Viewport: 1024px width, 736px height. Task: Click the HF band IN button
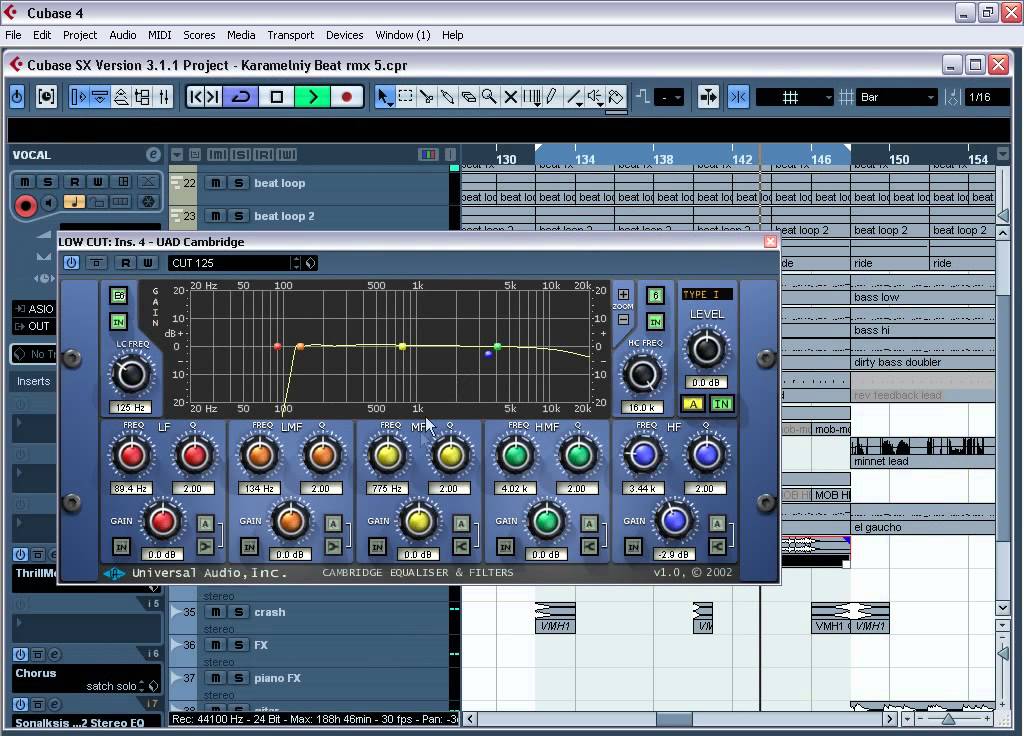coord(633,546)
